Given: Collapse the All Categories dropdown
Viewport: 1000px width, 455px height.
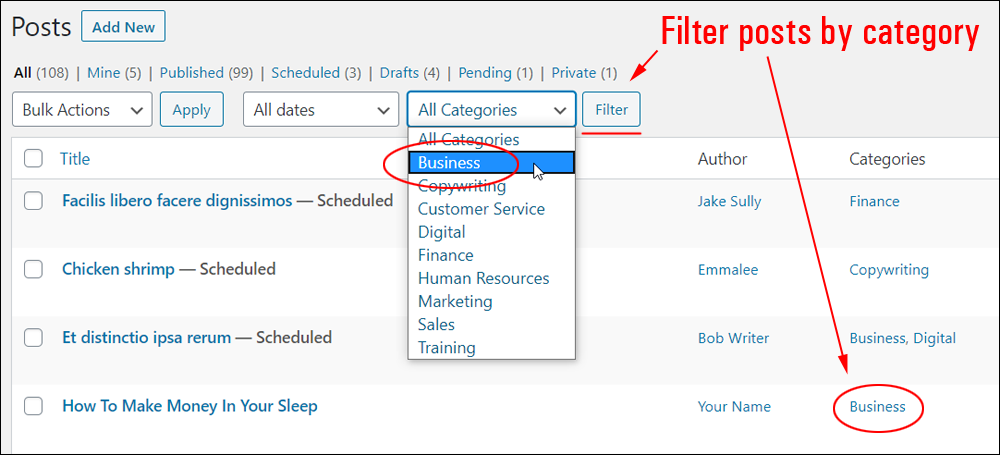Looking at the screenshot, I should (492, 110).
